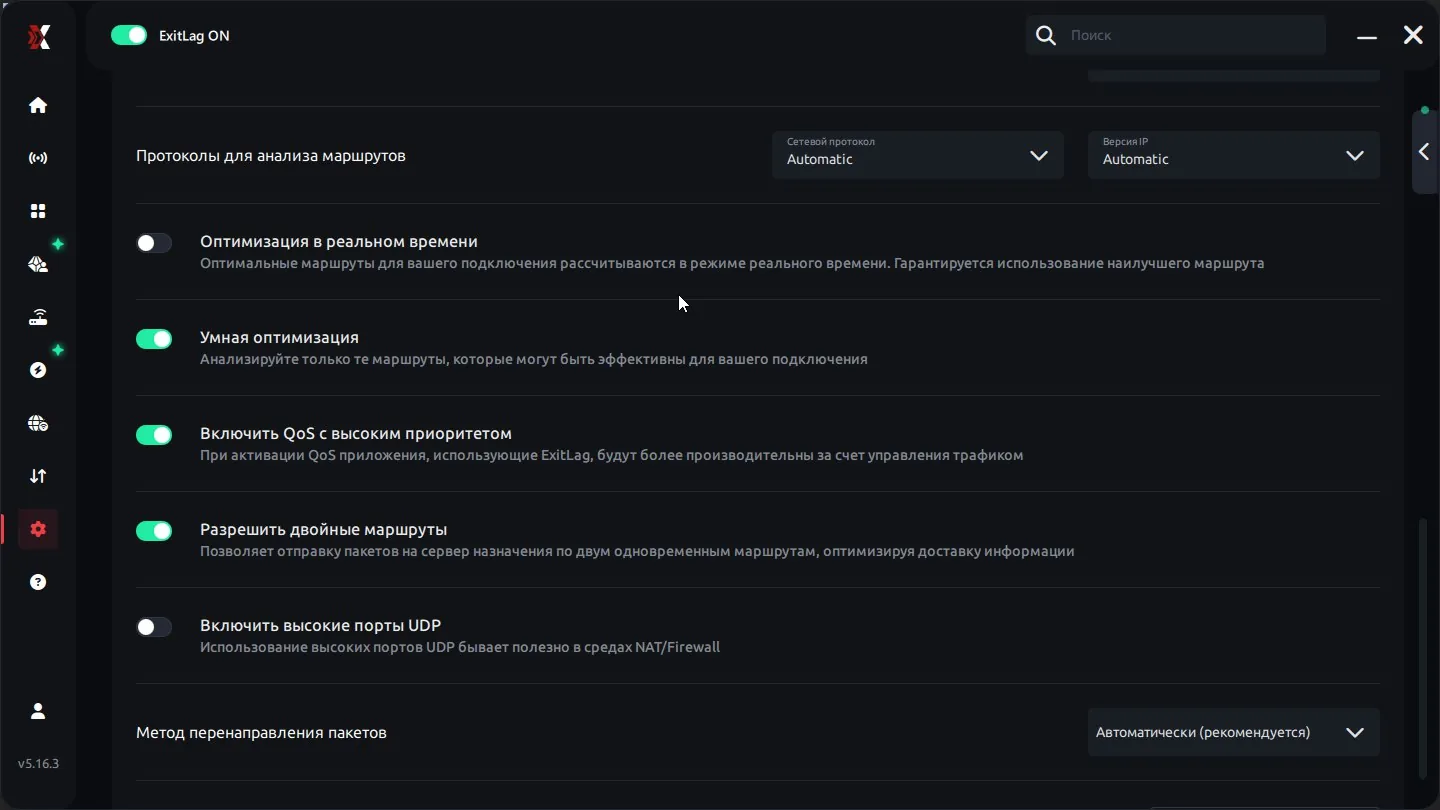The height and width of the screenshot is (810, 1440).
Task: Click the Протоколы для анализа маршрутов label
Action: [271, 156]
